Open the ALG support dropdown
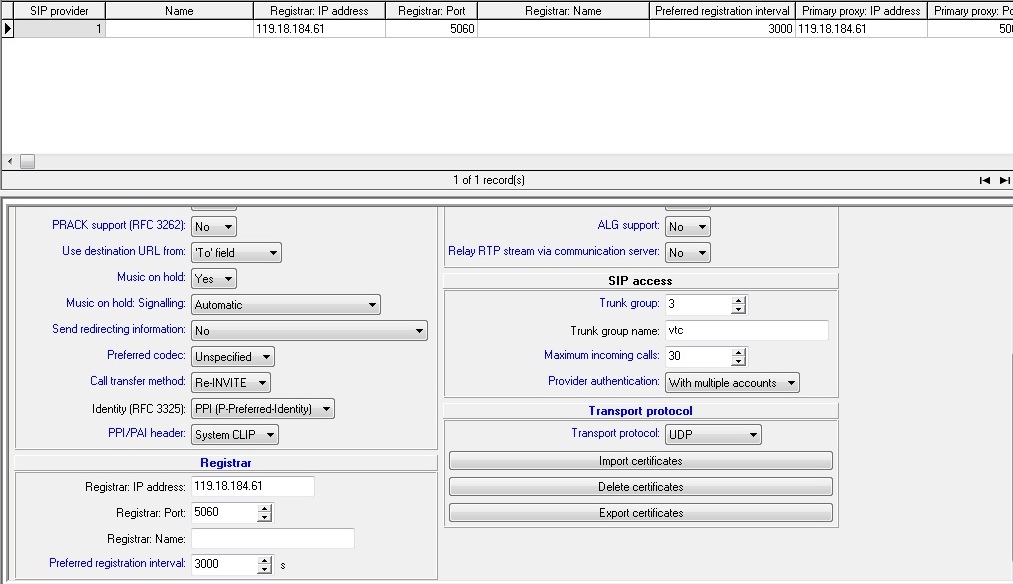 click(688, 227)
